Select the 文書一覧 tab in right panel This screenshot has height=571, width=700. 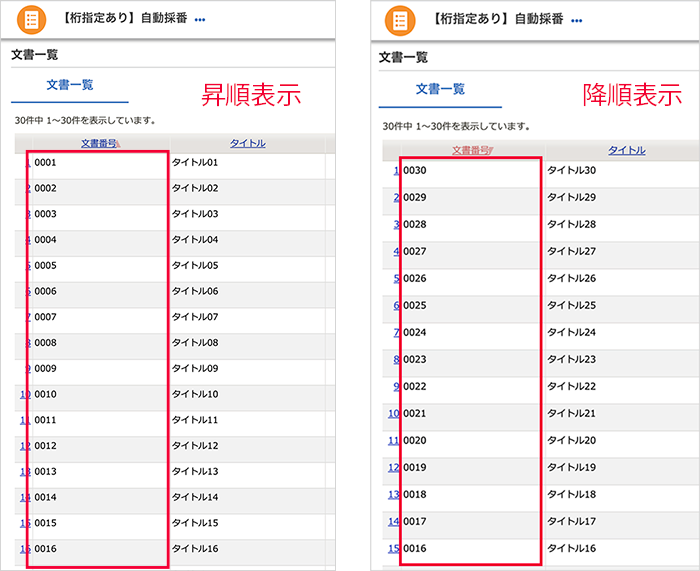click(440, 89)
